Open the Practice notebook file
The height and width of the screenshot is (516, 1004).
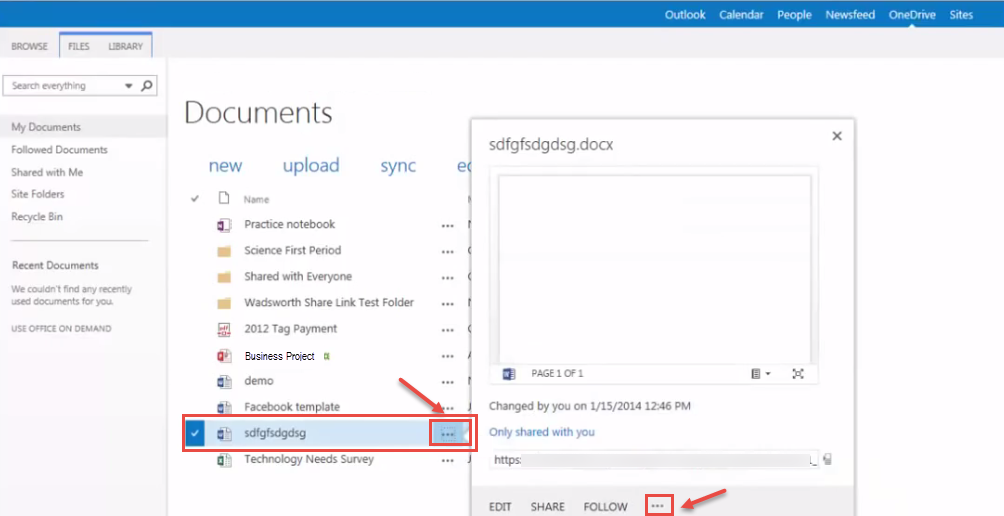coord(289,224)
